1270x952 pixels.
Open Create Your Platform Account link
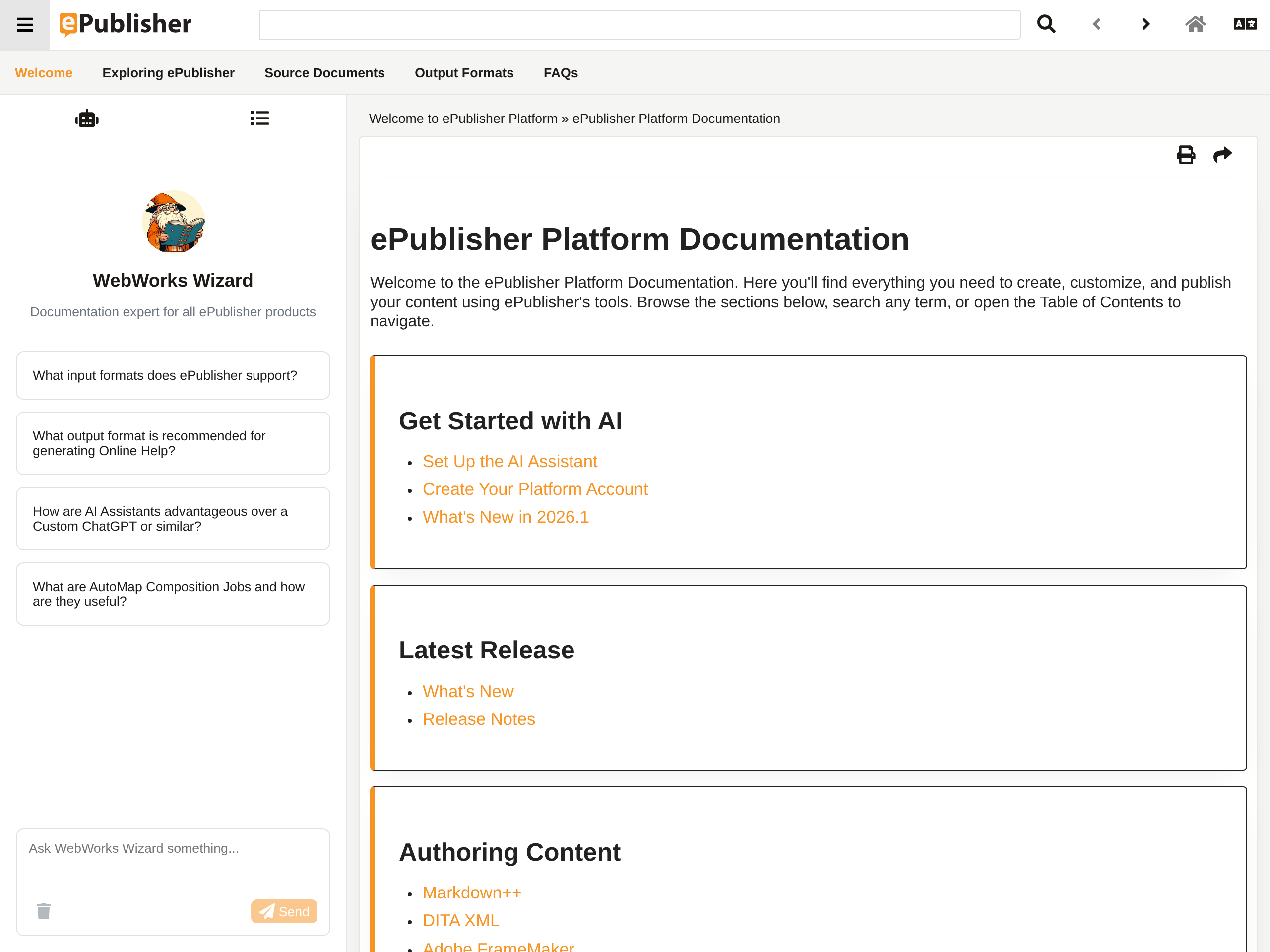click(x=535, y=489)
